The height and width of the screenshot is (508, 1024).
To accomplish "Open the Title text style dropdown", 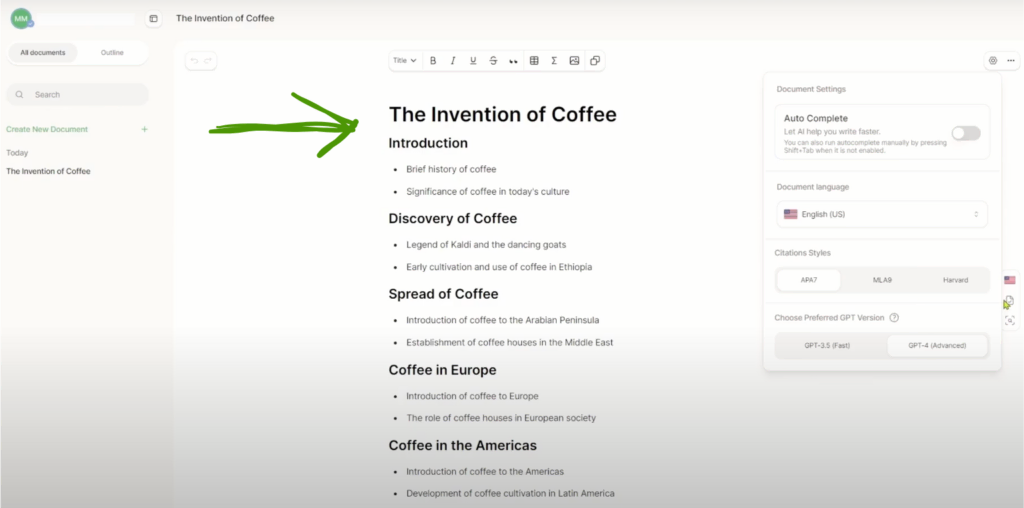I will tap(404, 61).
